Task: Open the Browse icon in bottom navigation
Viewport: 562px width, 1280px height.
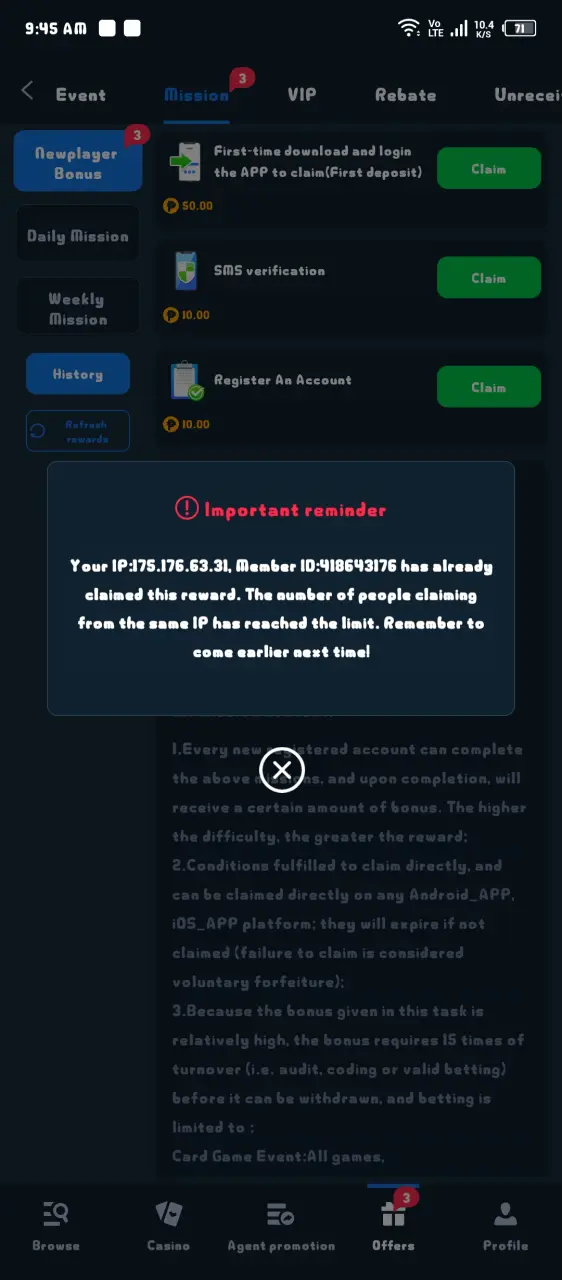Action: (x=55, y=1214)
